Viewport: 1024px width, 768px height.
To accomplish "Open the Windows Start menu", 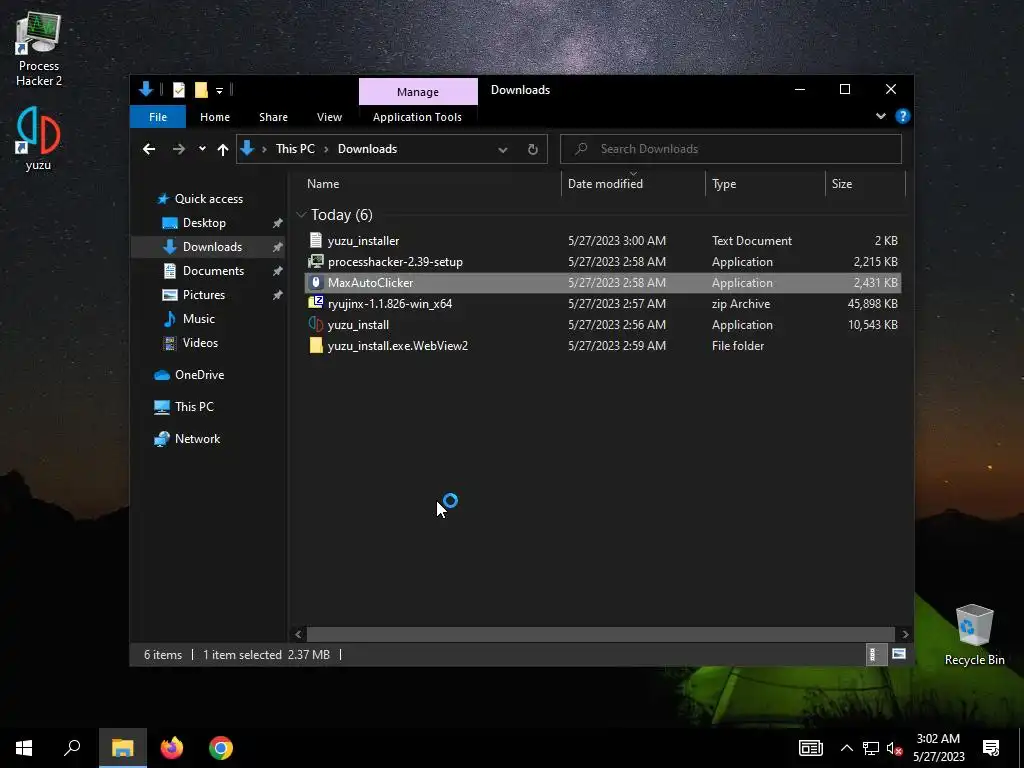I will pyautogui.click(x=24, y=748).
